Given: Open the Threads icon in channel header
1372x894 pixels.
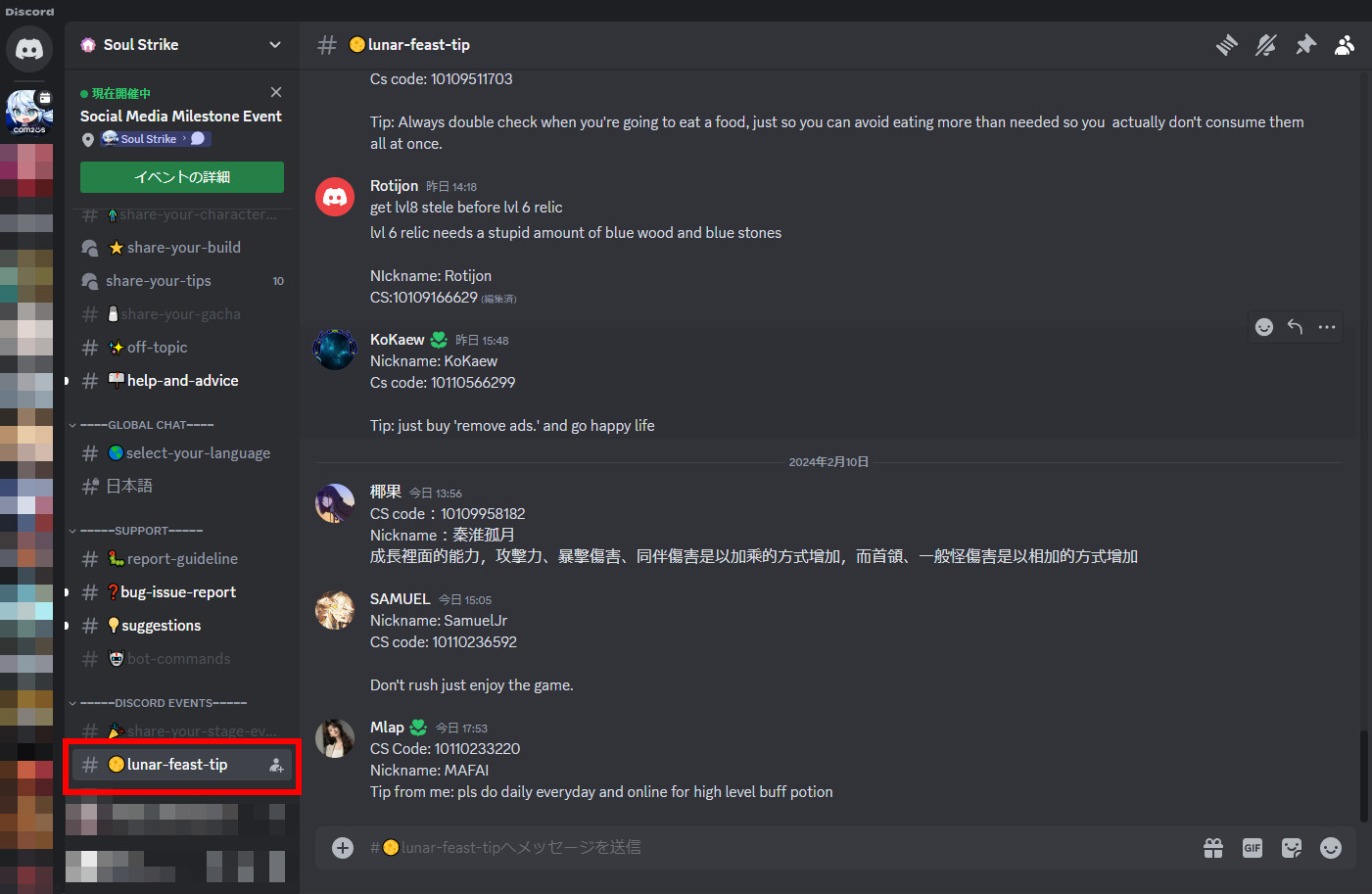Looking at the screenshot, I should [1226, 45].
